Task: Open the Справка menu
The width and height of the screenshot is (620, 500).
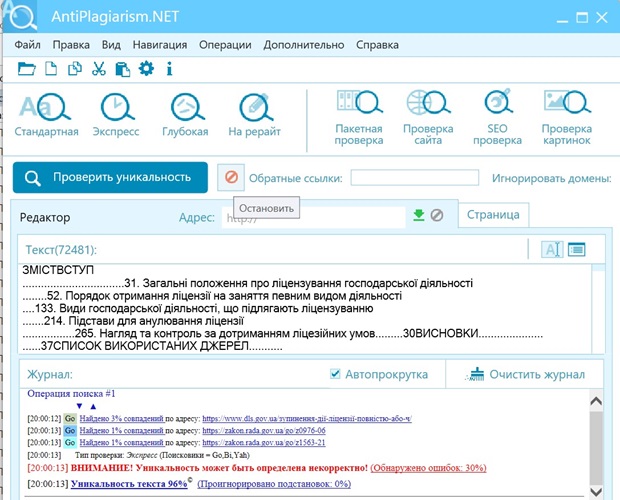Action: pos(377,45)
